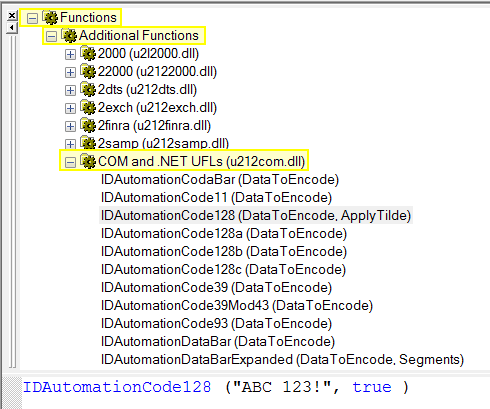Select IDAutomationDataBar (DataToEncode) function
The width and height of the screenshot is (490, 409).
218,341
